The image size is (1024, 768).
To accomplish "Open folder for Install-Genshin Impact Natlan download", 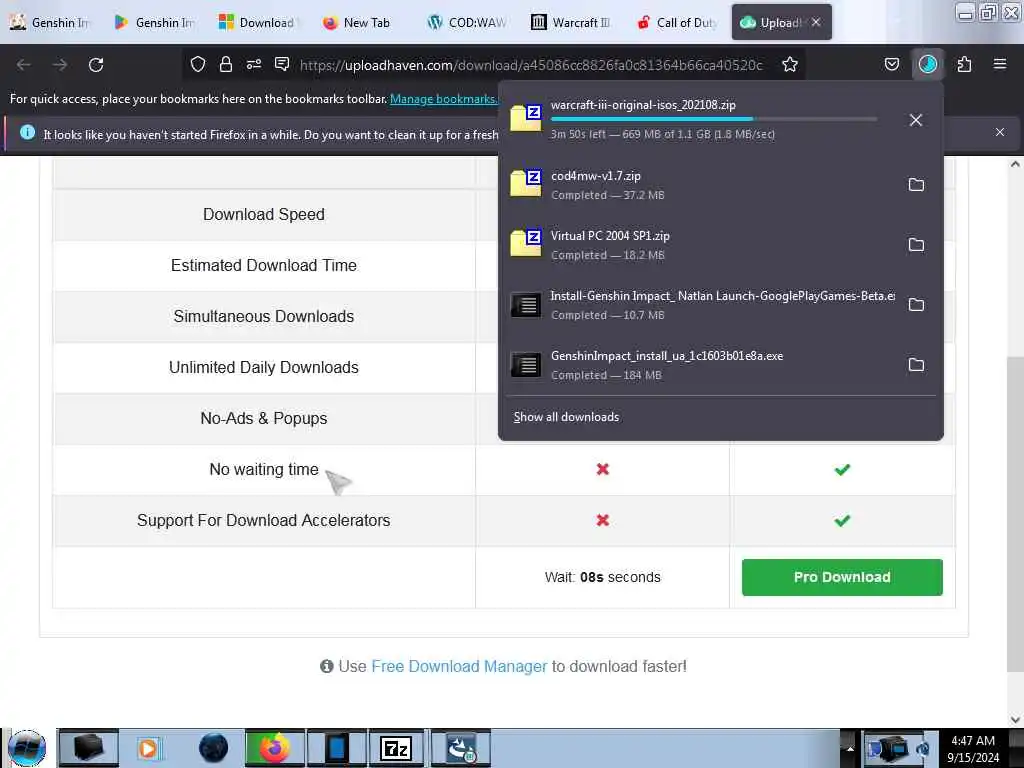I will pyautogui.click(x=916, y=305).
